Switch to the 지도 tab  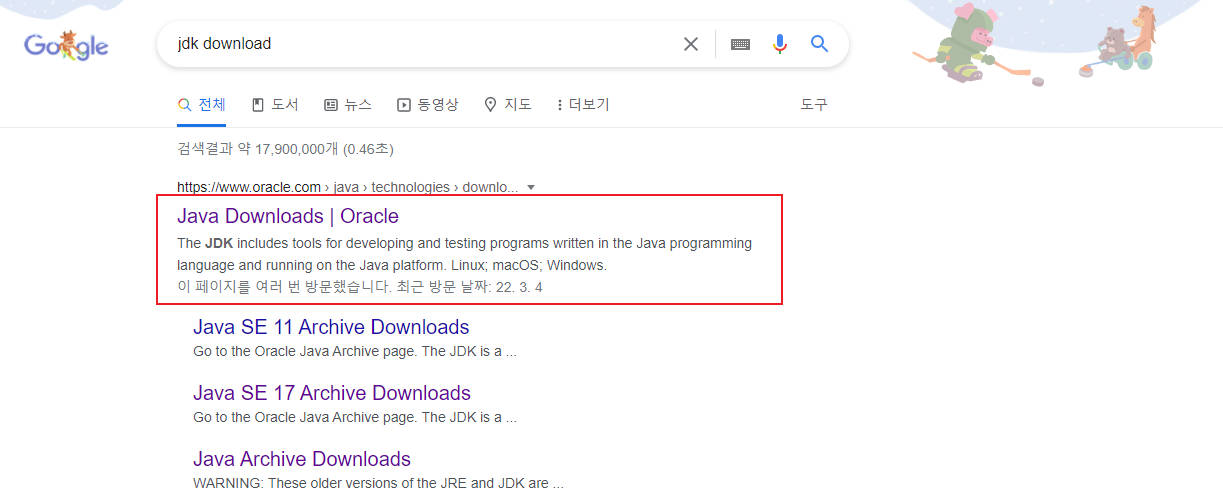point(508,104)
